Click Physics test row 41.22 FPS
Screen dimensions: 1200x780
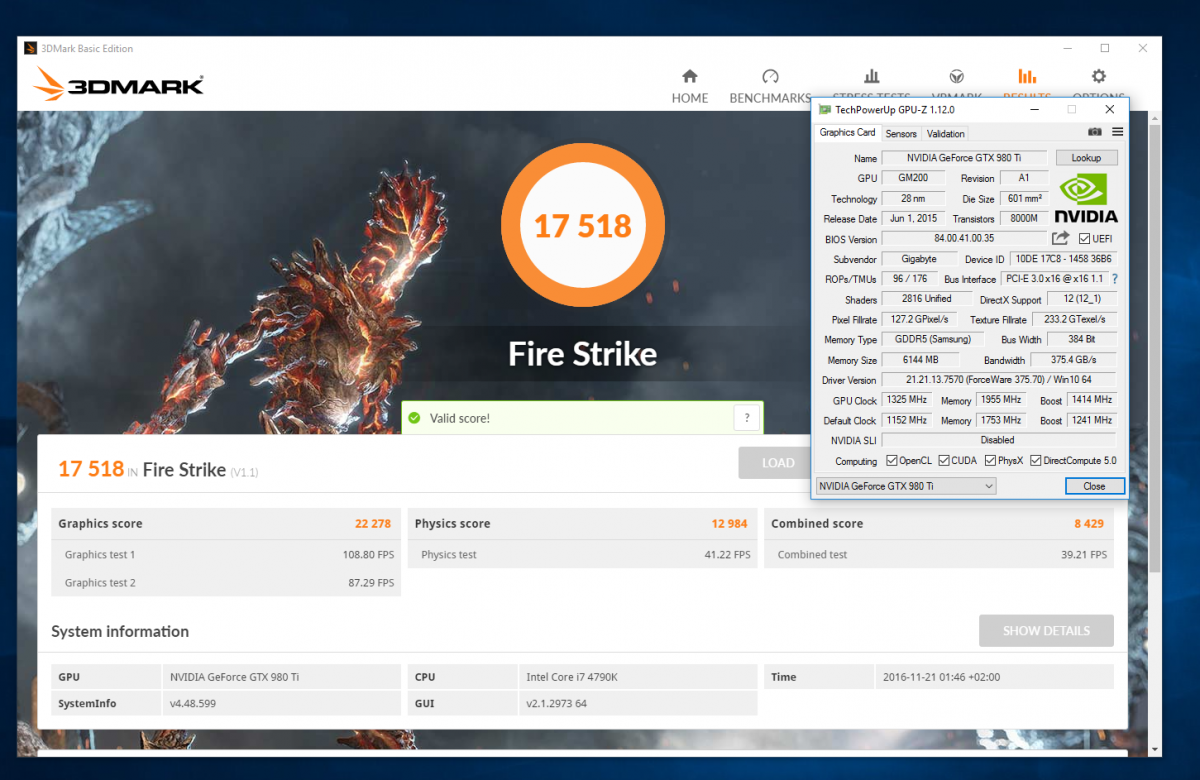(x=583, y=554)
